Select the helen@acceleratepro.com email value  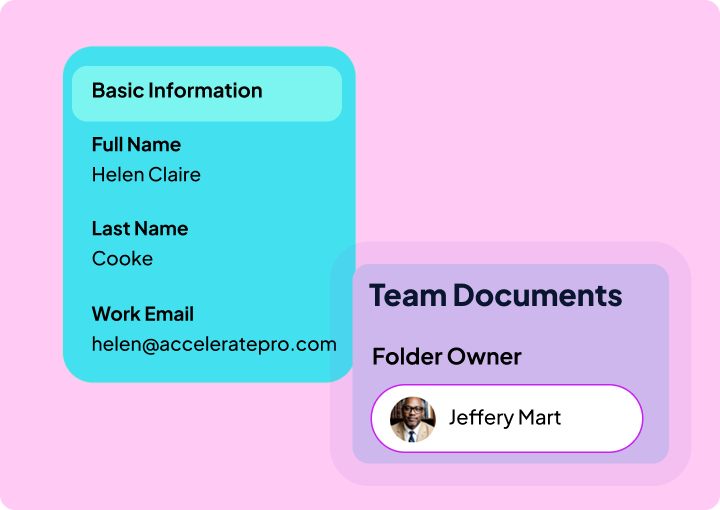tap(214, 344)
